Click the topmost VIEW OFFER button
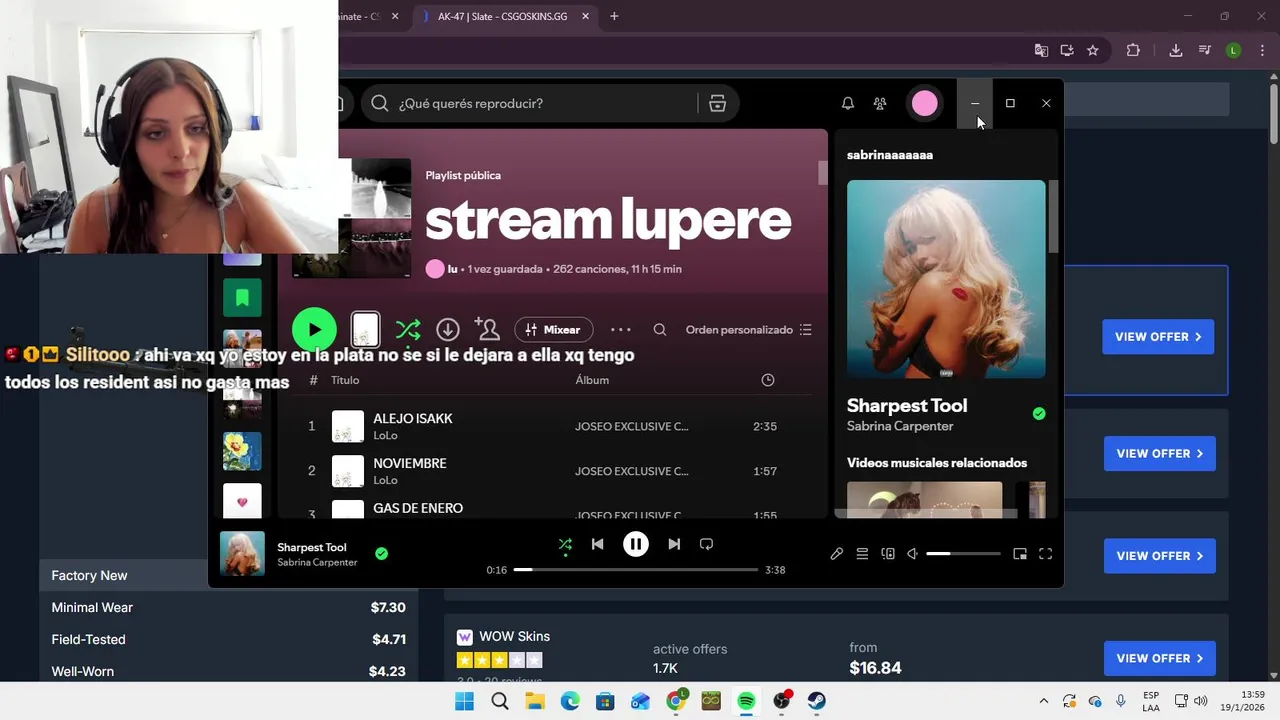1280x720 pixels. click(1158, 337)
